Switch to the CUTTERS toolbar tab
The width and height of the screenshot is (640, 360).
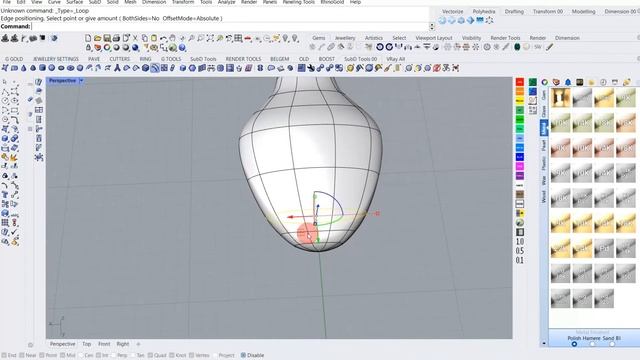120,59
